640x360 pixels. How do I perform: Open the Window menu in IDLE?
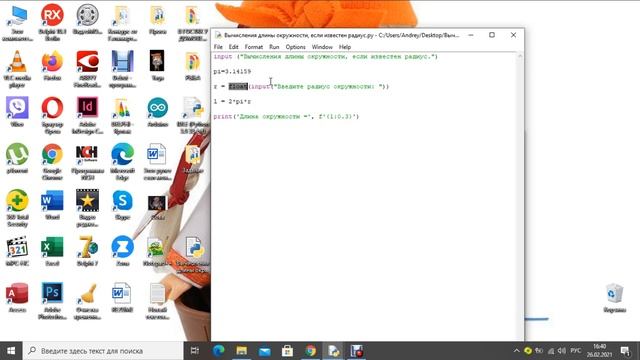tap(322, 47)
